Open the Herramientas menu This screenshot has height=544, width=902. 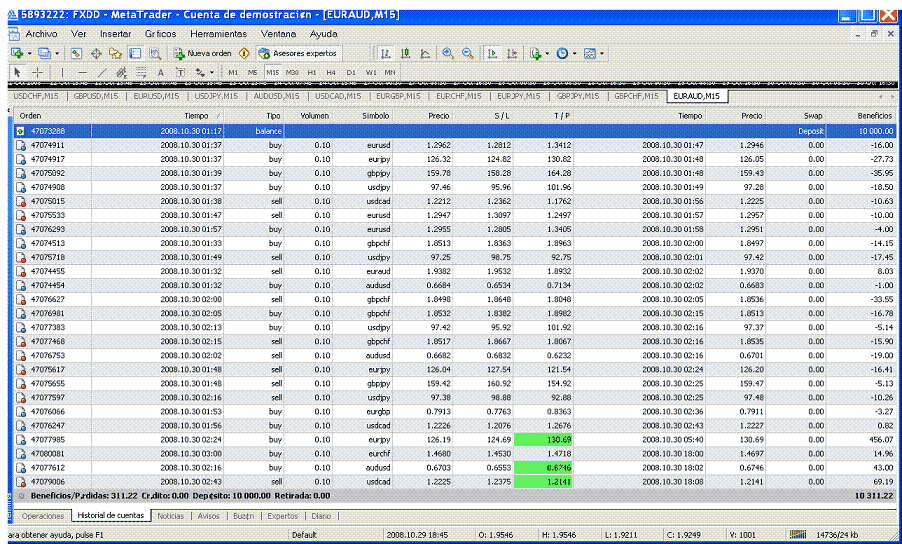[x=217, y=33]
